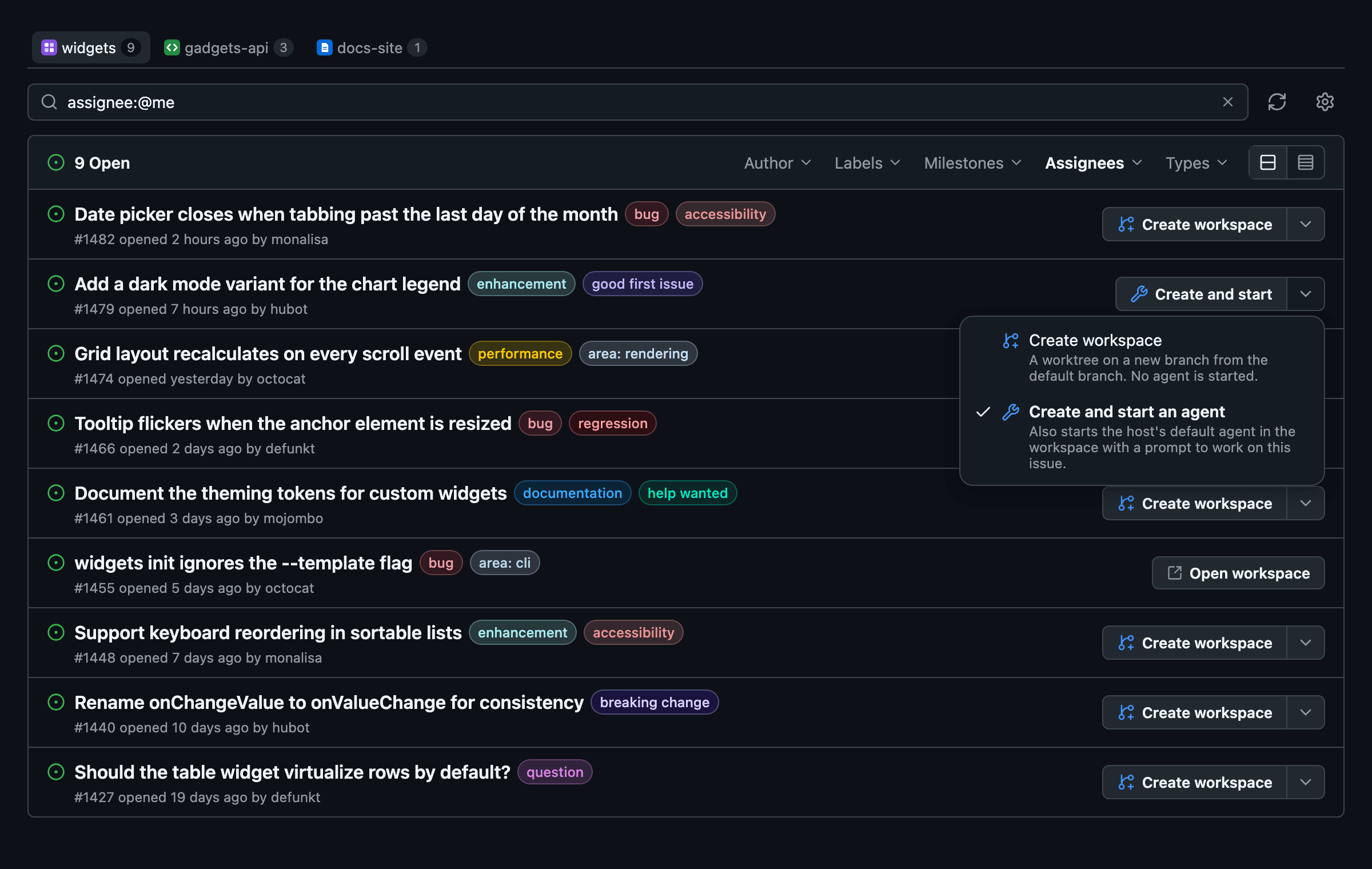Screen dimensions: 1372x869
Task: Create workspace for Date picker issue
Action: 1195,224
